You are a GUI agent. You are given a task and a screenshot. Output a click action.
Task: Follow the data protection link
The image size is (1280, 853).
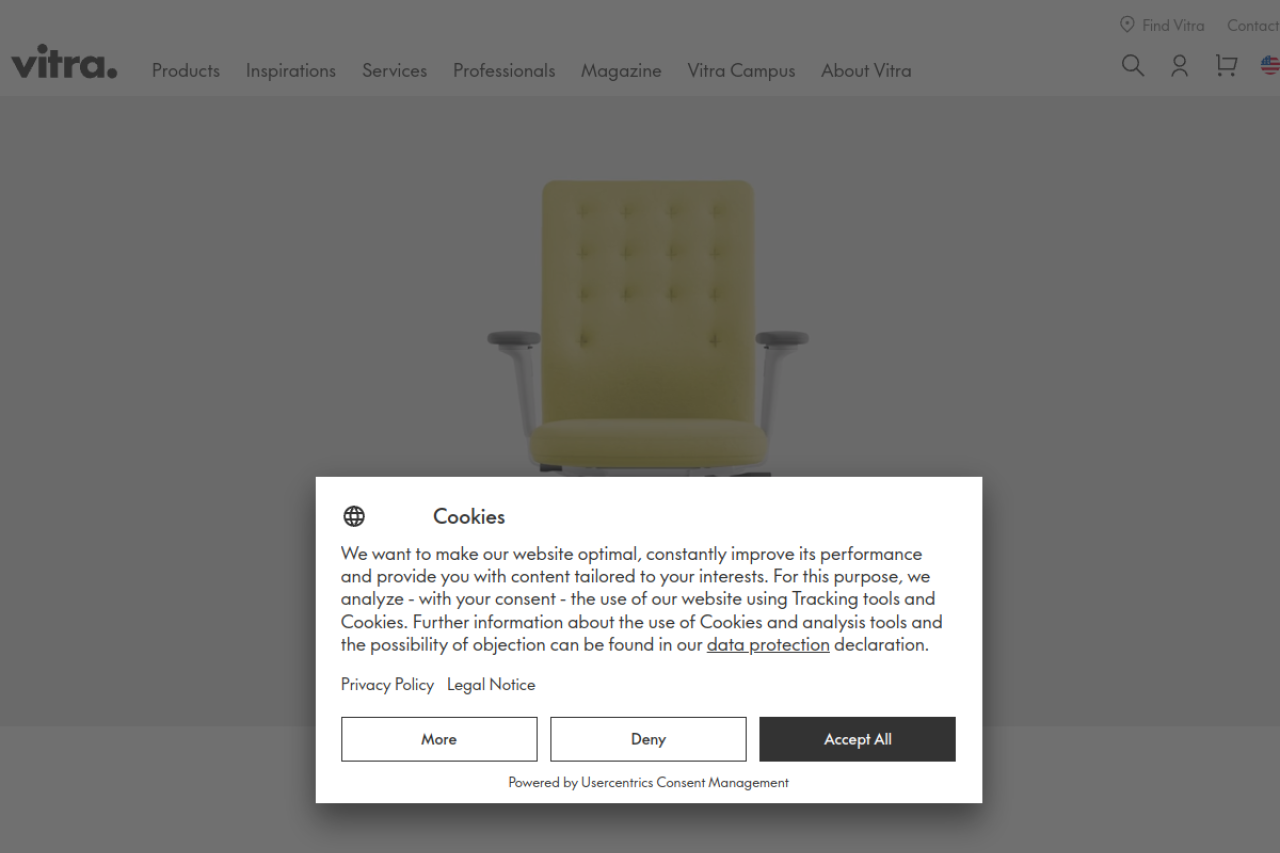tap(768, 645)
